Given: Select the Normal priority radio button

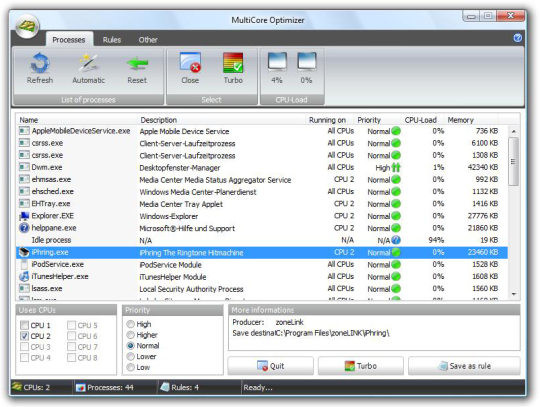Looking at the screenshot, I should [x=131, y=345].
